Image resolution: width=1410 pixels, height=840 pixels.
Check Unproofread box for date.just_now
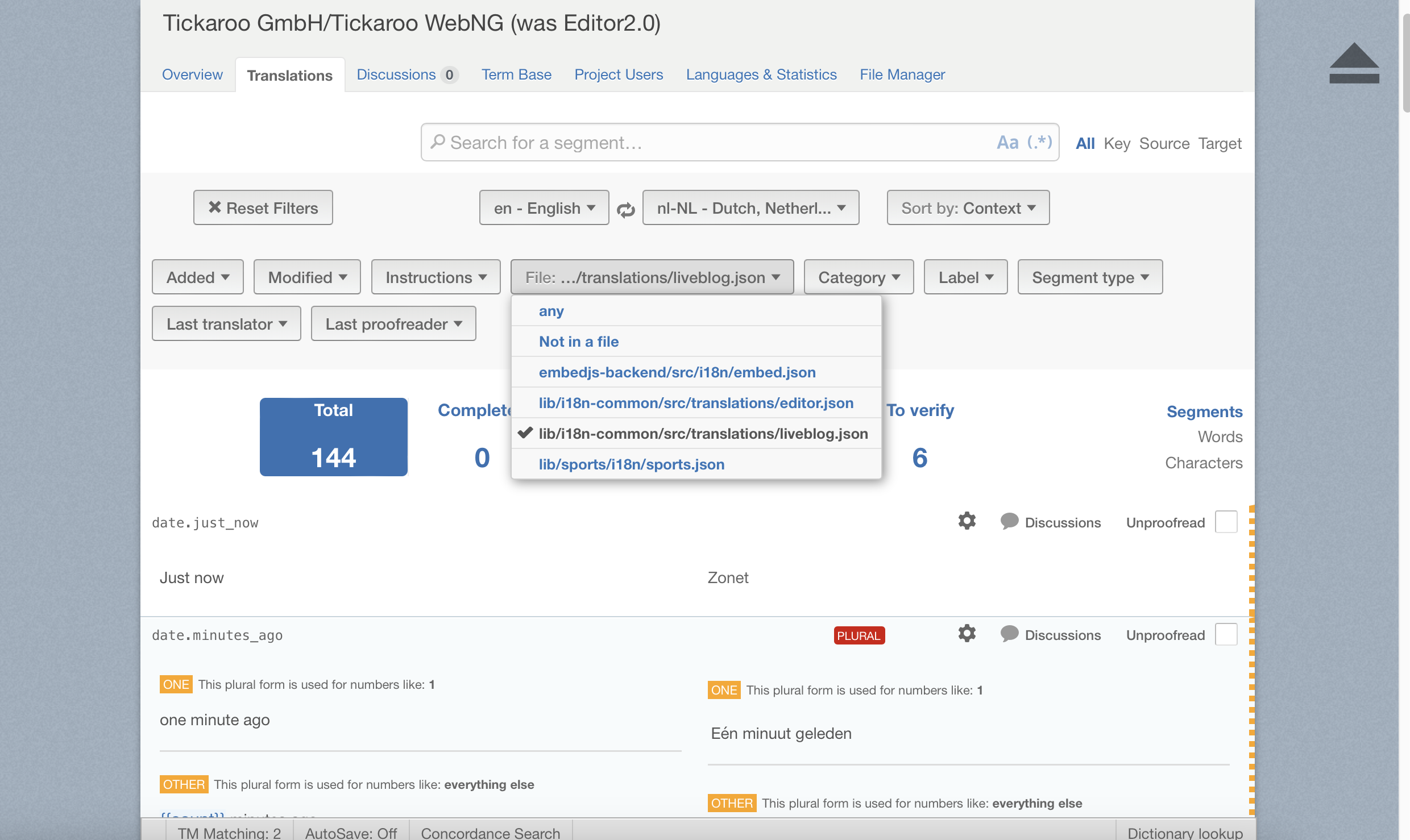tap(1226, 522)
